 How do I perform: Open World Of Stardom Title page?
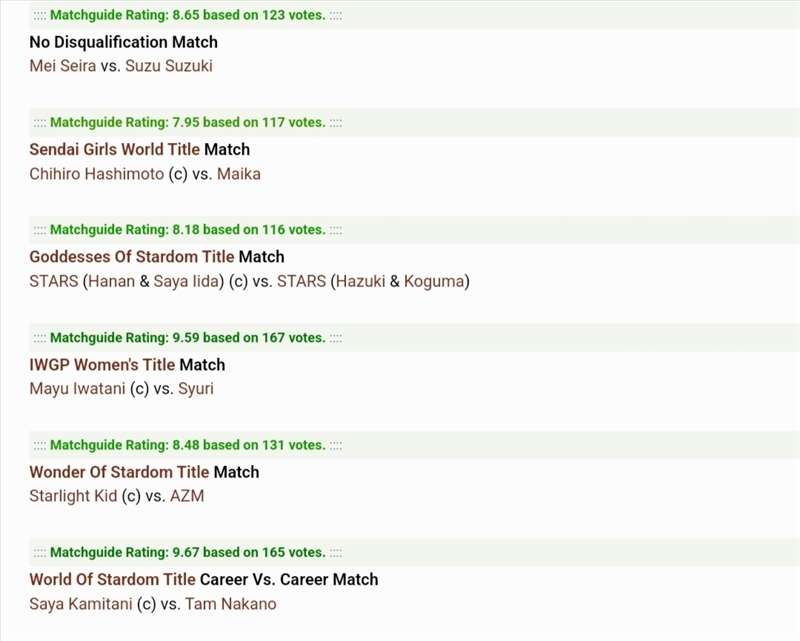tap(112, 580)
